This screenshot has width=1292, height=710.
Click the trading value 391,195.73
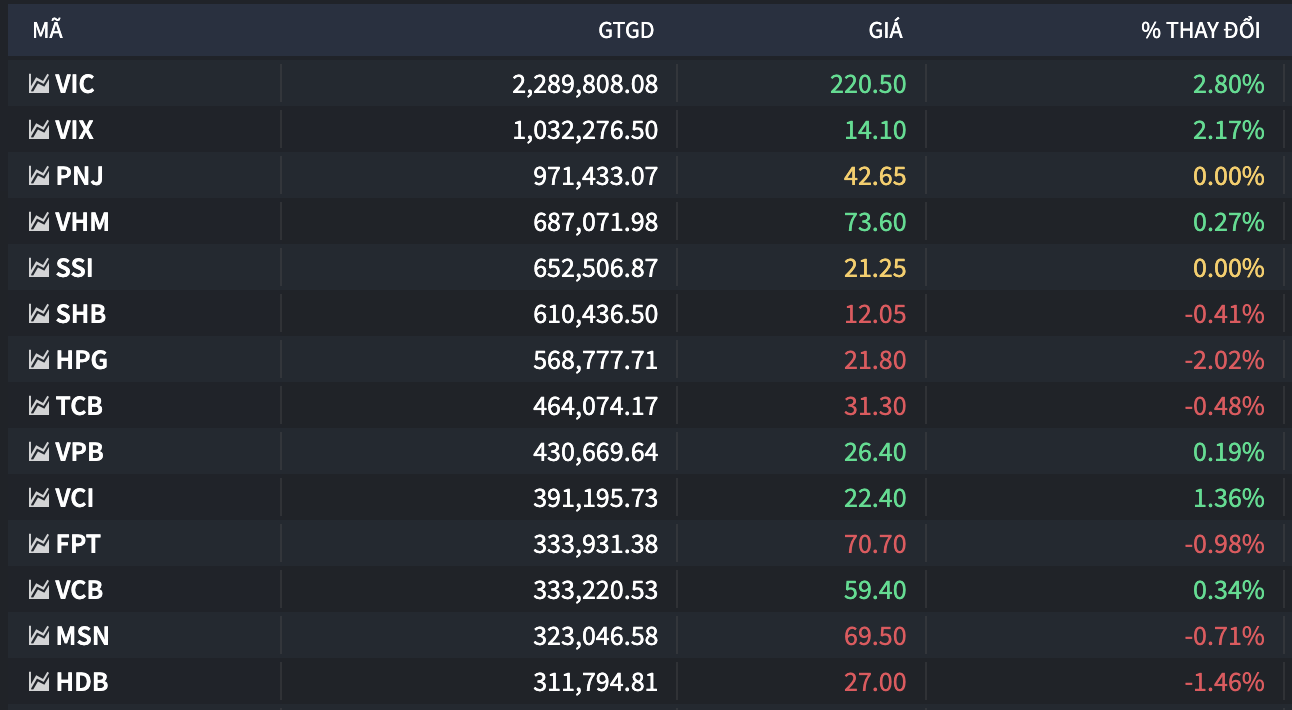[596, 498]
